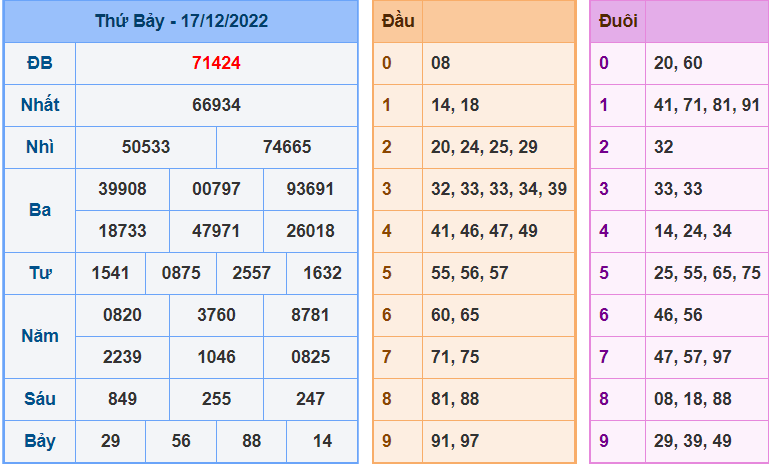
Task: Select Ba prize number 00797
Action: pos(216,189)
